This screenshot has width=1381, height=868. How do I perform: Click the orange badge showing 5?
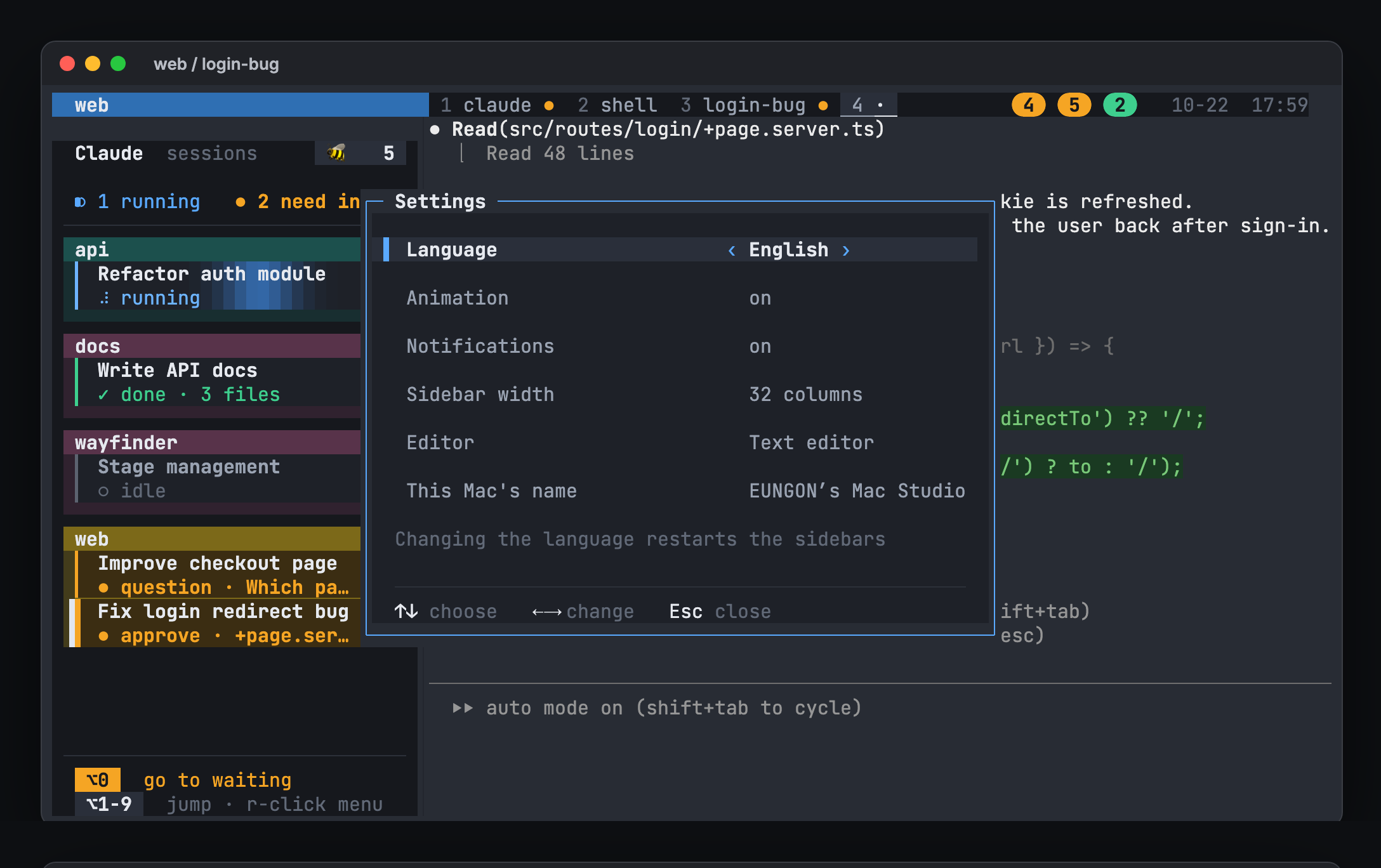point(1074,105)
